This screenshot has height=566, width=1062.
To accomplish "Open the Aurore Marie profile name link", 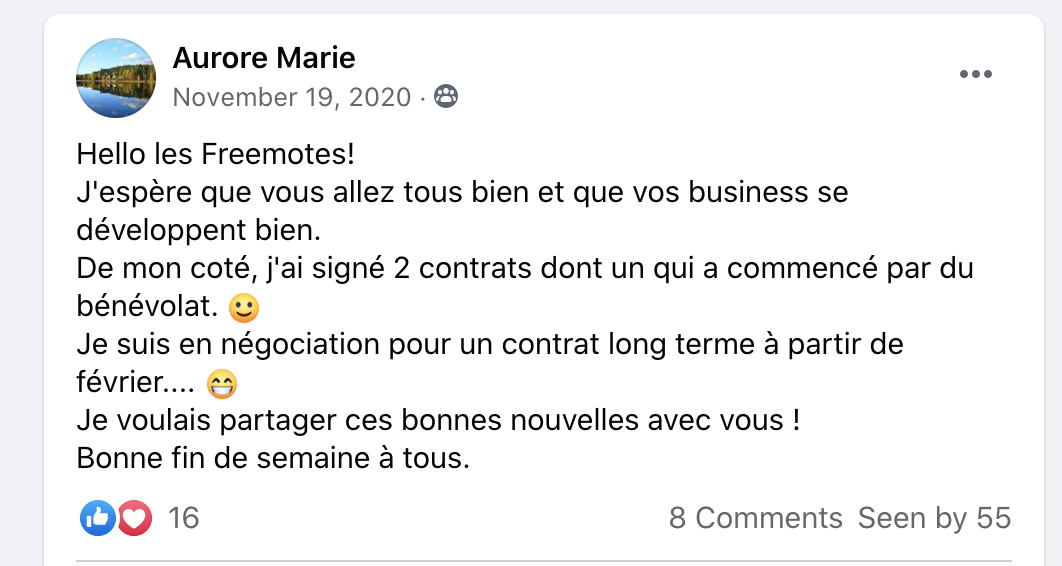I will [264, 58].
